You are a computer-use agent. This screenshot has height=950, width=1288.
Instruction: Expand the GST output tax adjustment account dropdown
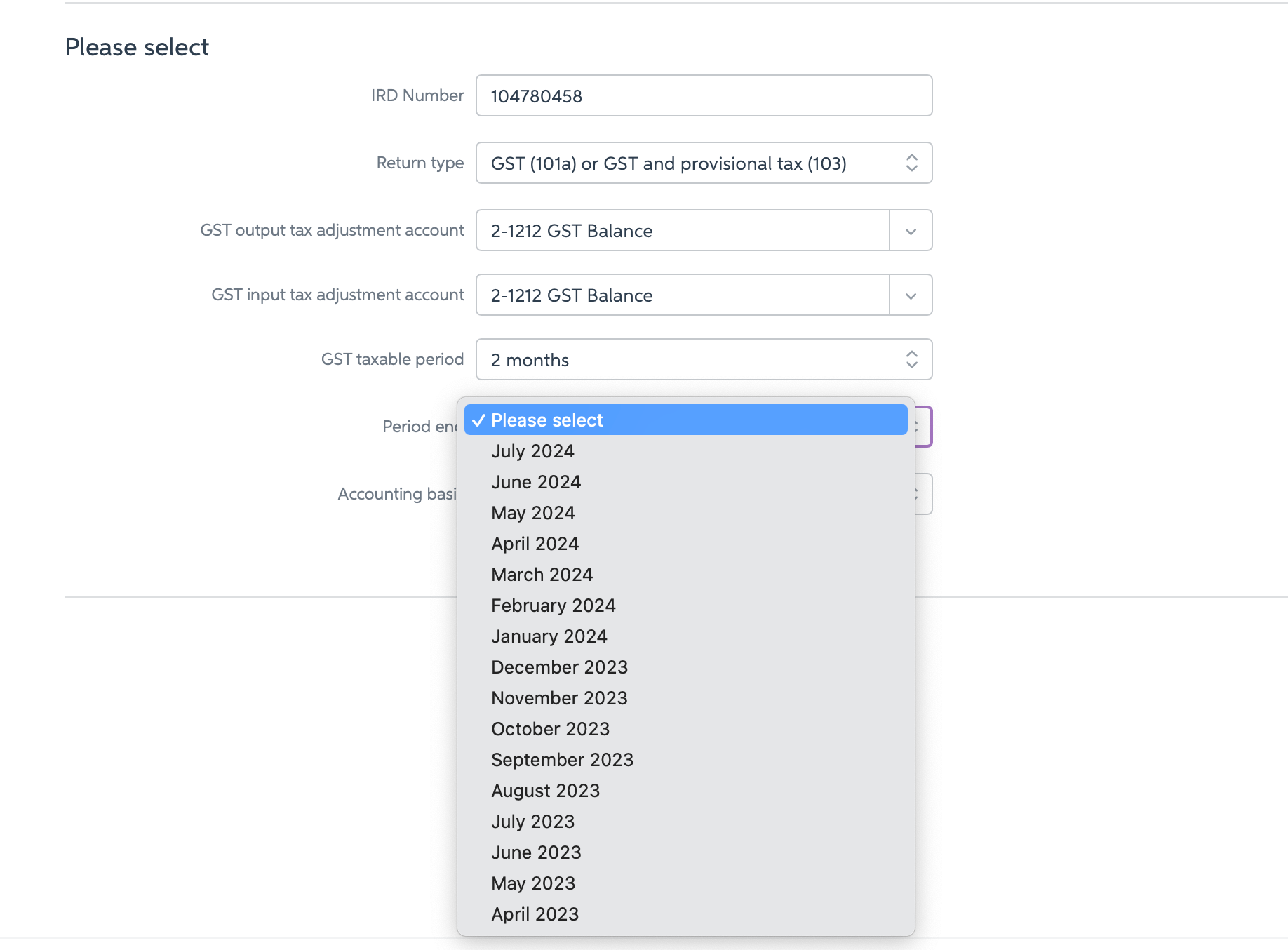click(910, 230)
